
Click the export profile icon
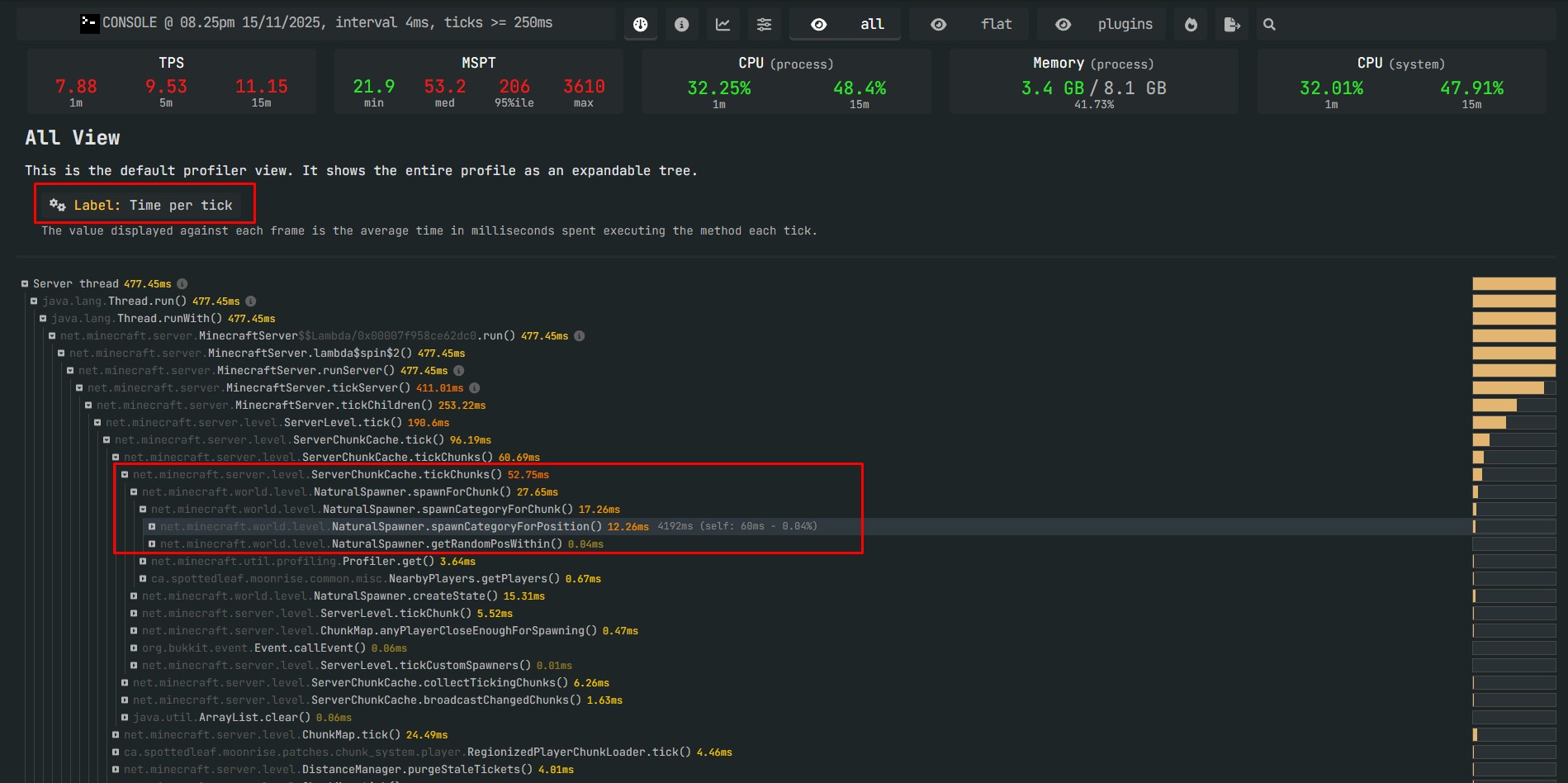(1232, 25)
